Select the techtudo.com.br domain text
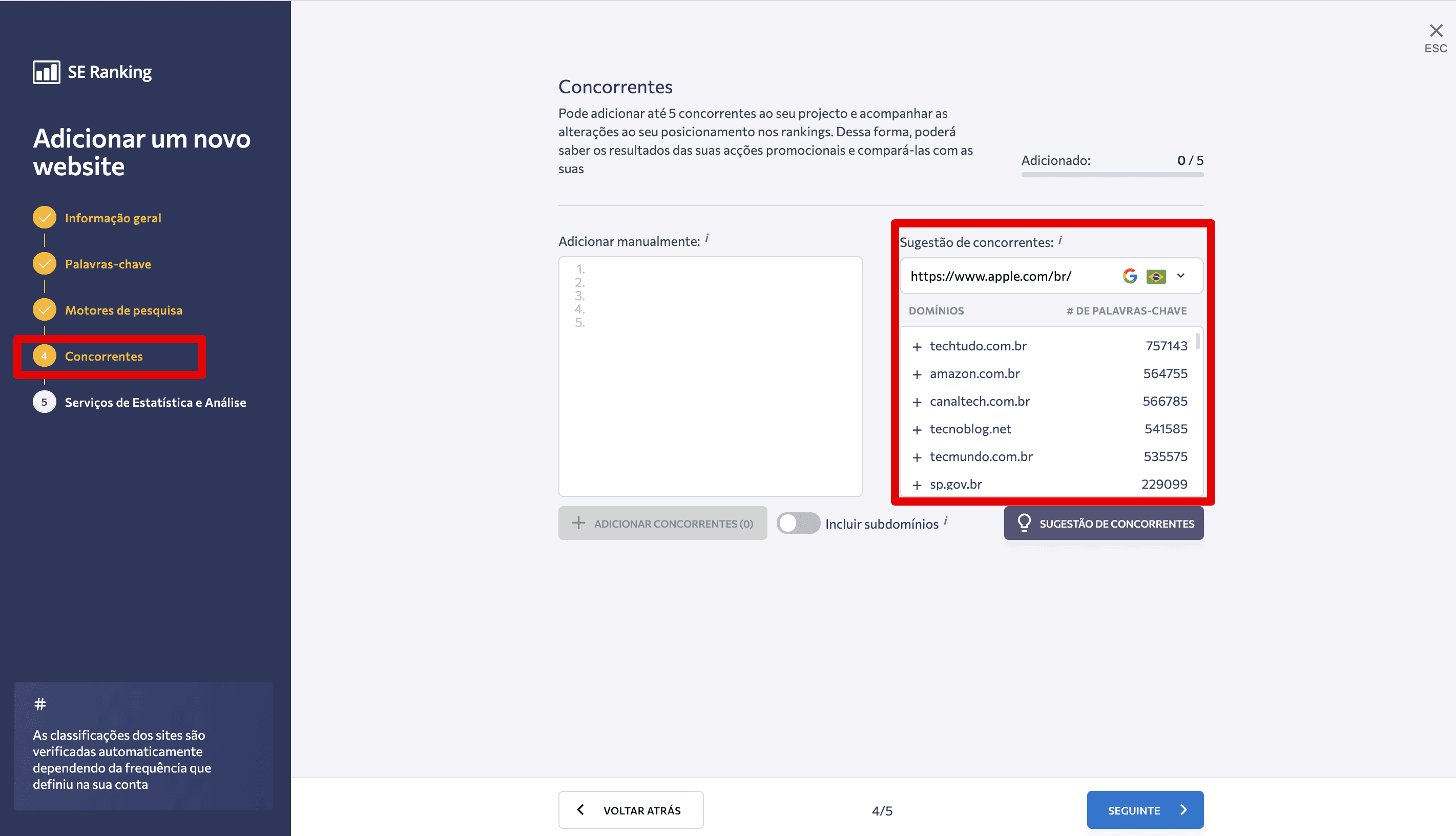This screenshot has height=836, width=1456. click(x=977, y=346)
